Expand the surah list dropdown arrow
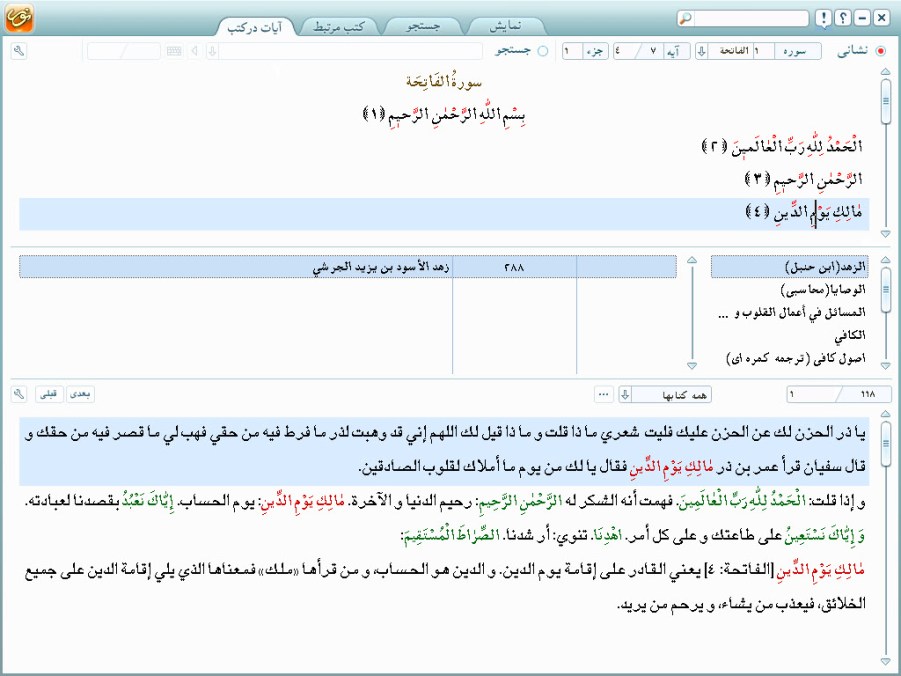 click(702, 51)
